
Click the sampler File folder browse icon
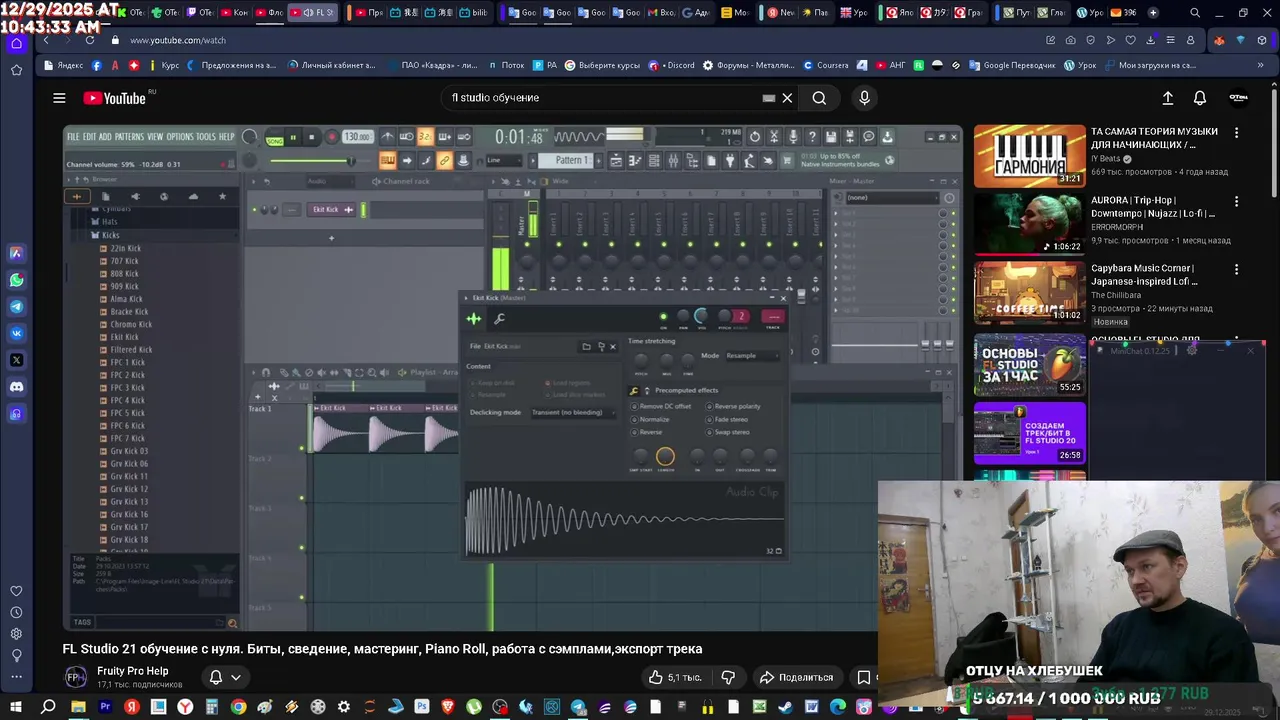586,347
